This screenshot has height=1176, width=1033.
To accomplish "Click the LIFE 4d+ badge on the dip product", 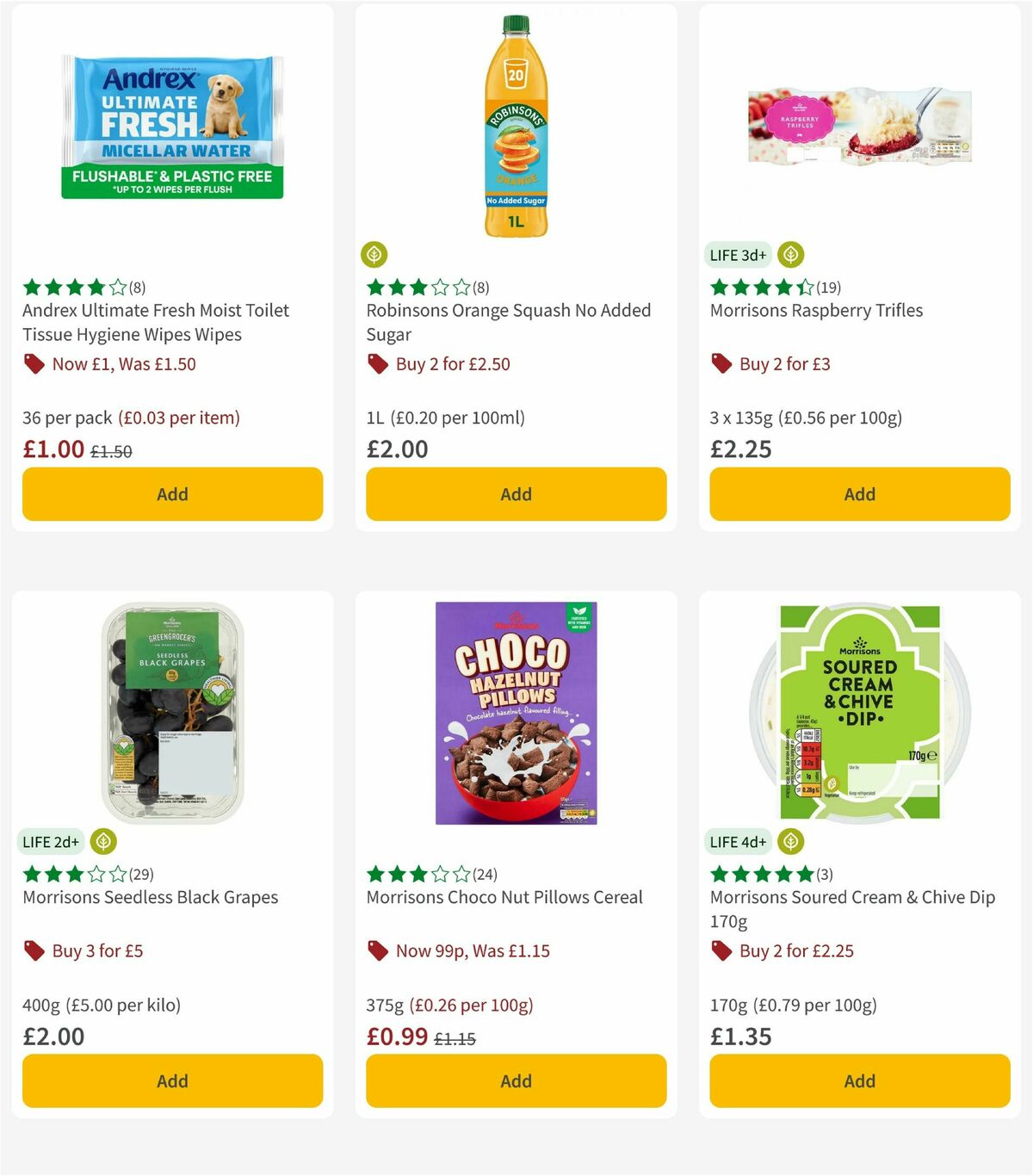I will pos(738,841).
